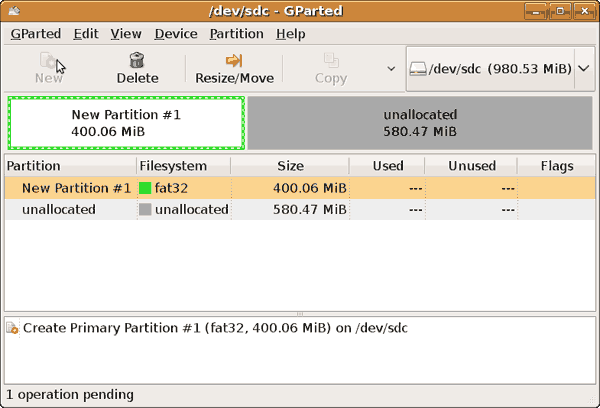Click the Delete trash can icon
The height and width of the screenshot is (408, 600).
(137, 60)
